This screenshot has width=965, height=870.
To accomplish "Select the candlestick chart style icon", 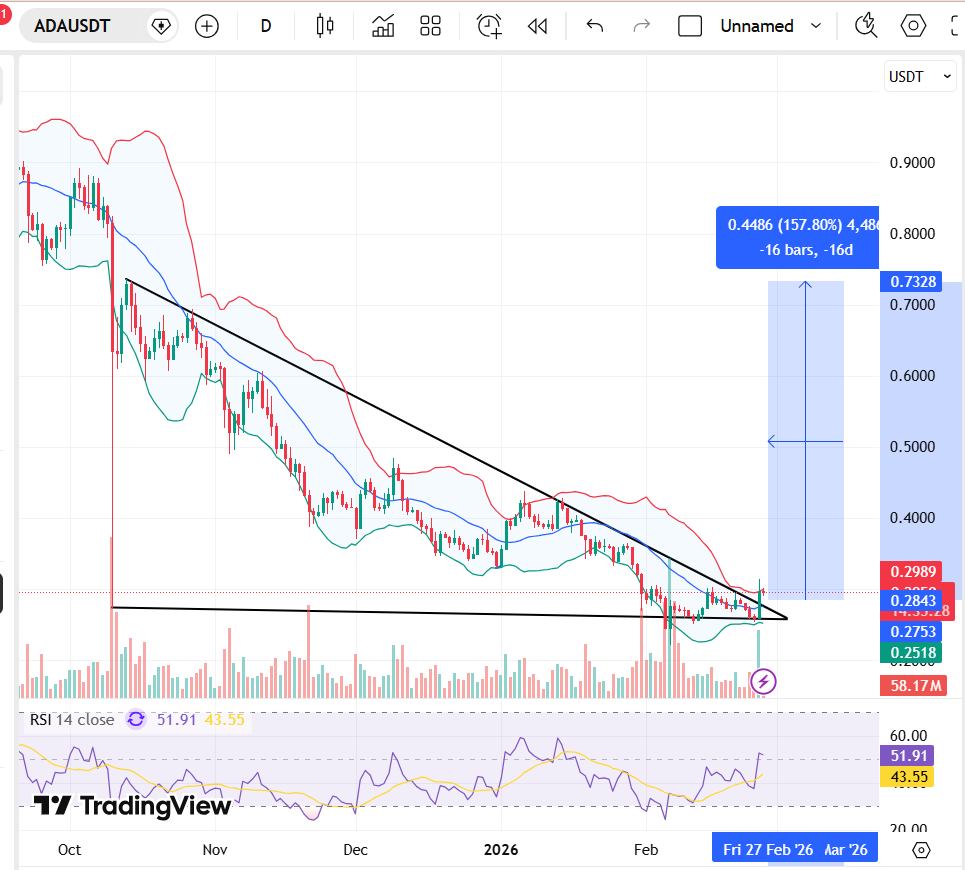I will [323, 26].
